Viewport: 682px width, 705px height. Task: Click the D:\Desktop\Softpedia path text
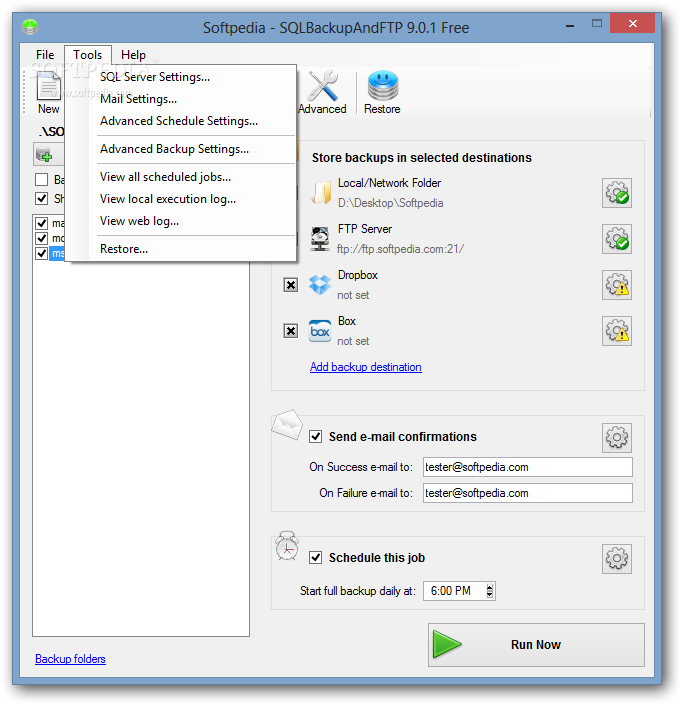tap(390, 203)
